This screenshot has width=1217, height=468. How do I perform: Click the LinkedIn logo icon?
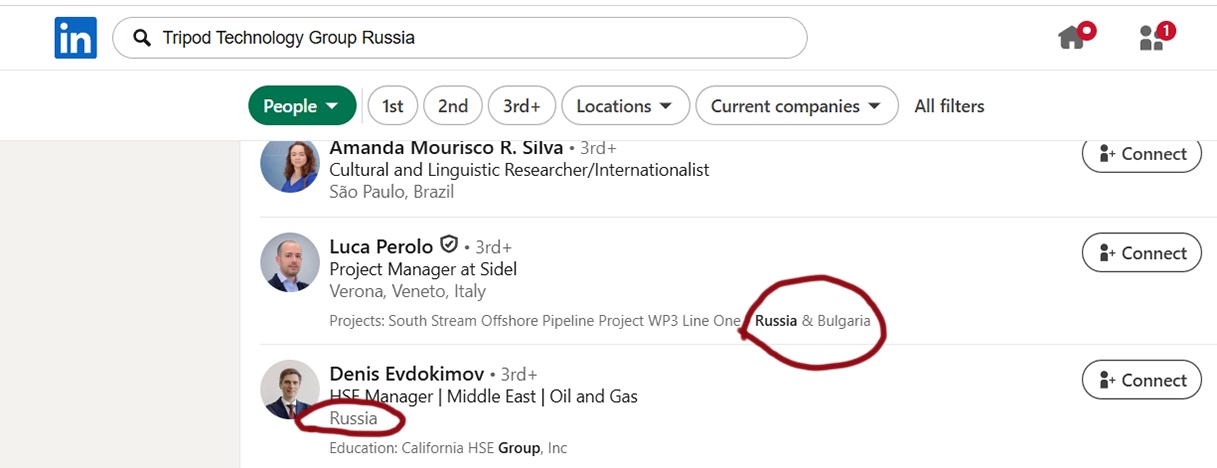[75, 38]
